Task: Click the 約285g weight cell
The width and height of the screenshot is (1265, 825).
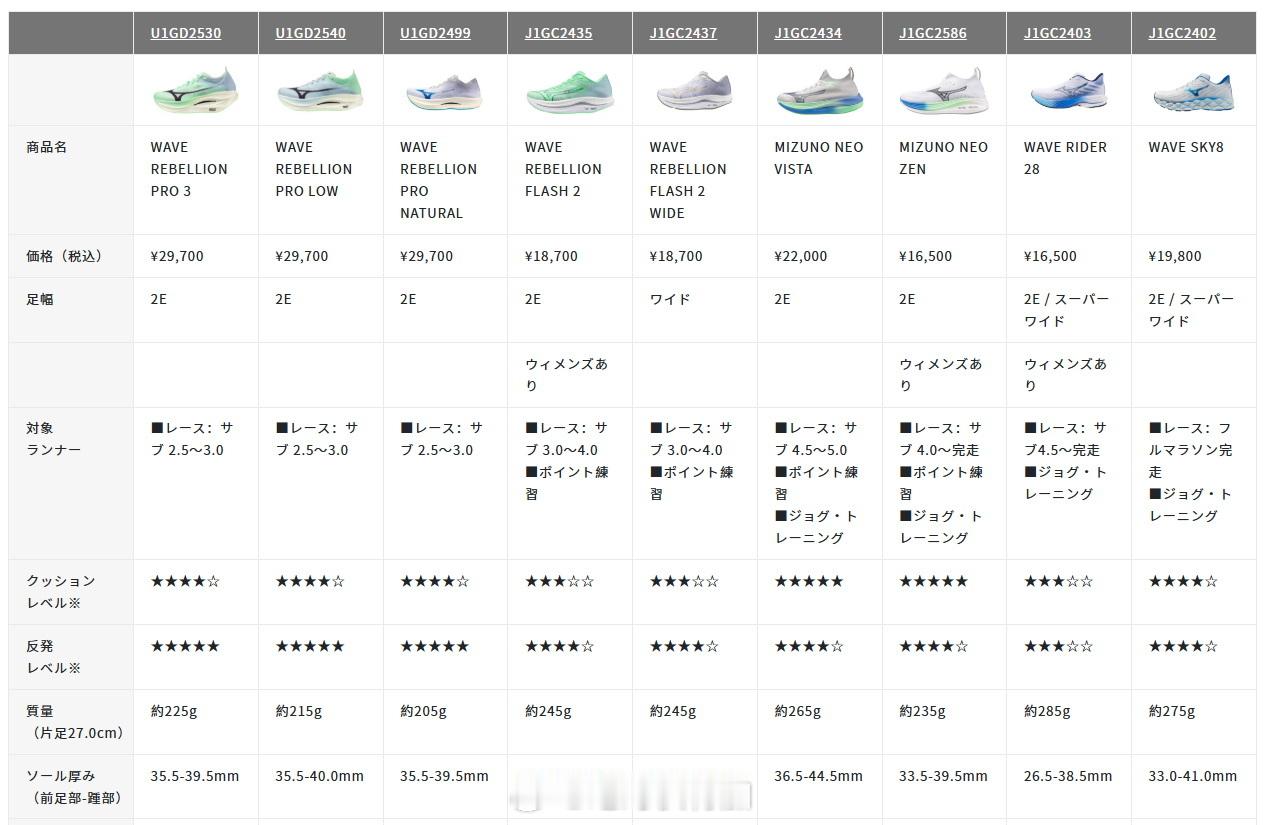Action: pos(1069,722)
